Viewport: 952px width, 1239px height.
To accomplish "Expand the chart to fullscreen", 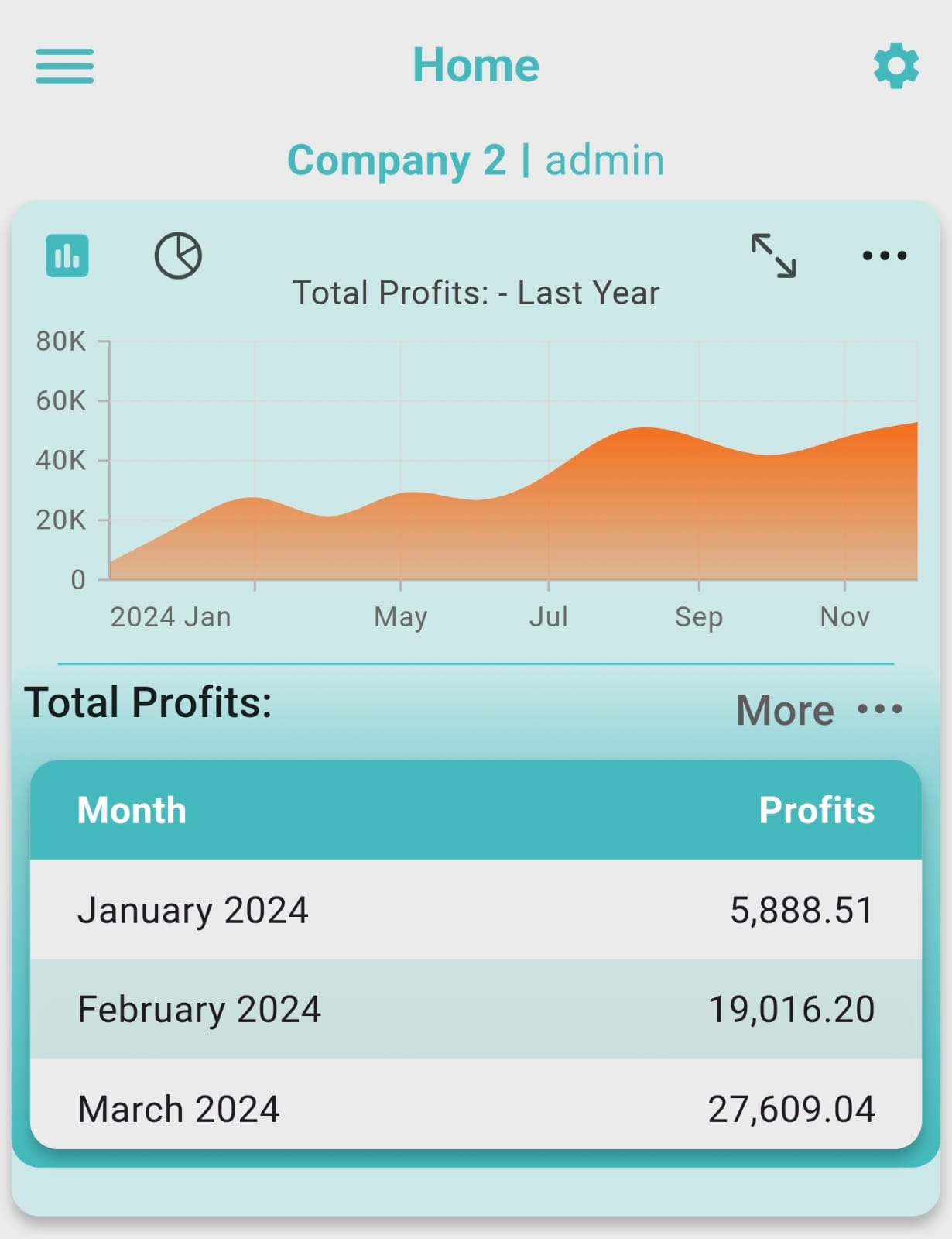I will [773, 256].
